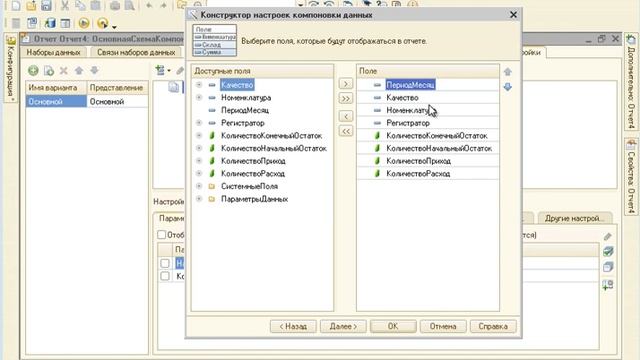This screenshot has width=640, height=360.
Task: Move variant down with grey down arrow
Action: click(94, 71)
